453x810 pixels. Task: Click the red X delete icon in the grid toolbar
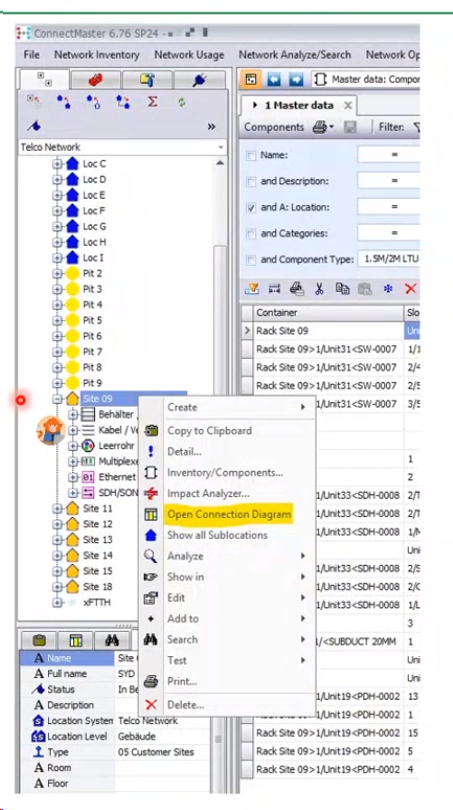(410, 289)
